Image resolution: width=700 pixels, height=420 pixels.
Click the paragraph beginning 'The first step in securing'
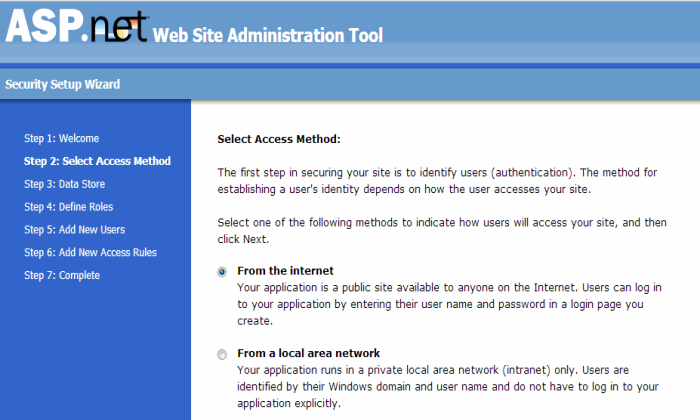438,181
